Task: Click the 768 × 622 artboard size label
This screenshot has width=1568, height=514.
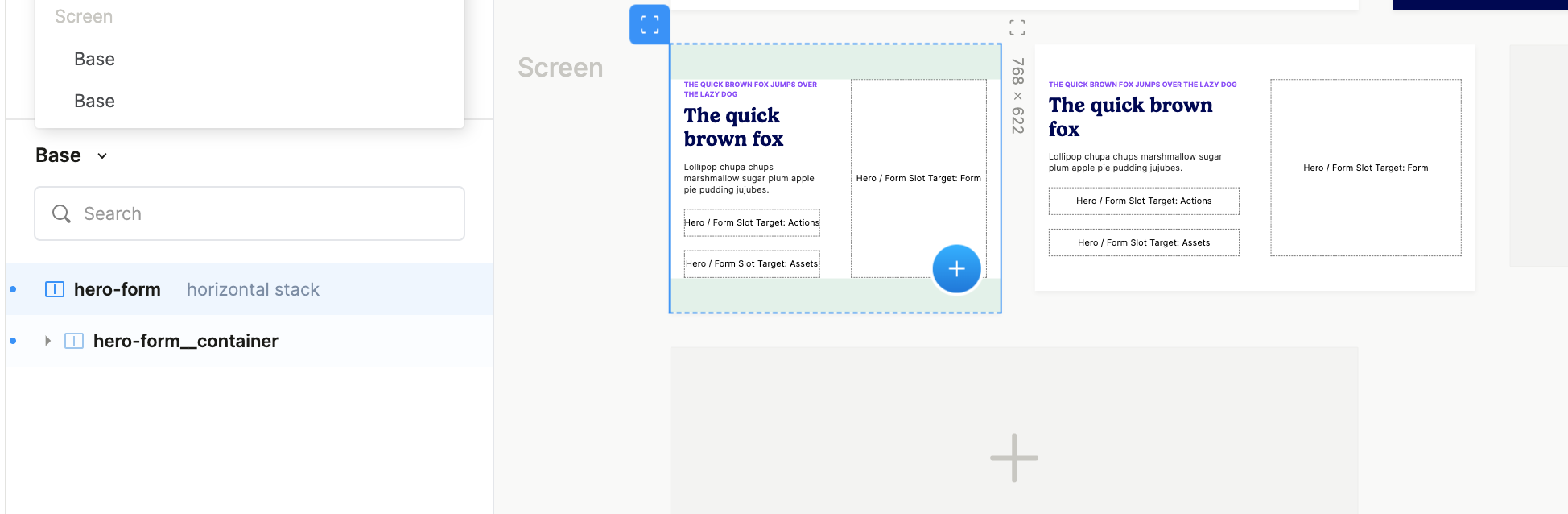Action: pos(1017,95)
